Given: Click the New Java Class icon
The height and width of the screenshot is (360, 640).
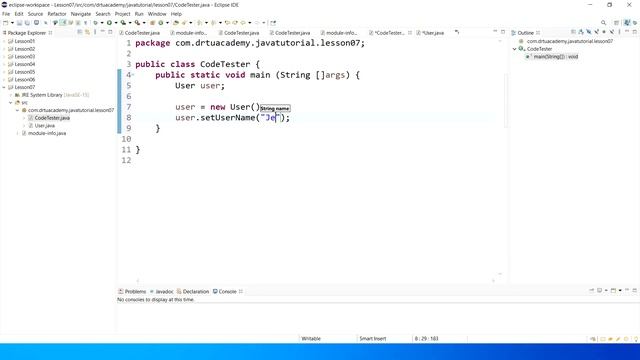Looking at the screenshot, I should click(x=160, y=23).
